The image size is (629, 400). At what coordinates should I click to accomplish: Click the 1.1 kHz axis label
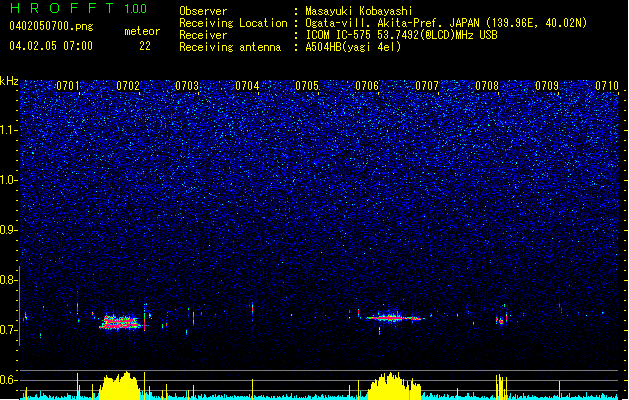point(8,130)
